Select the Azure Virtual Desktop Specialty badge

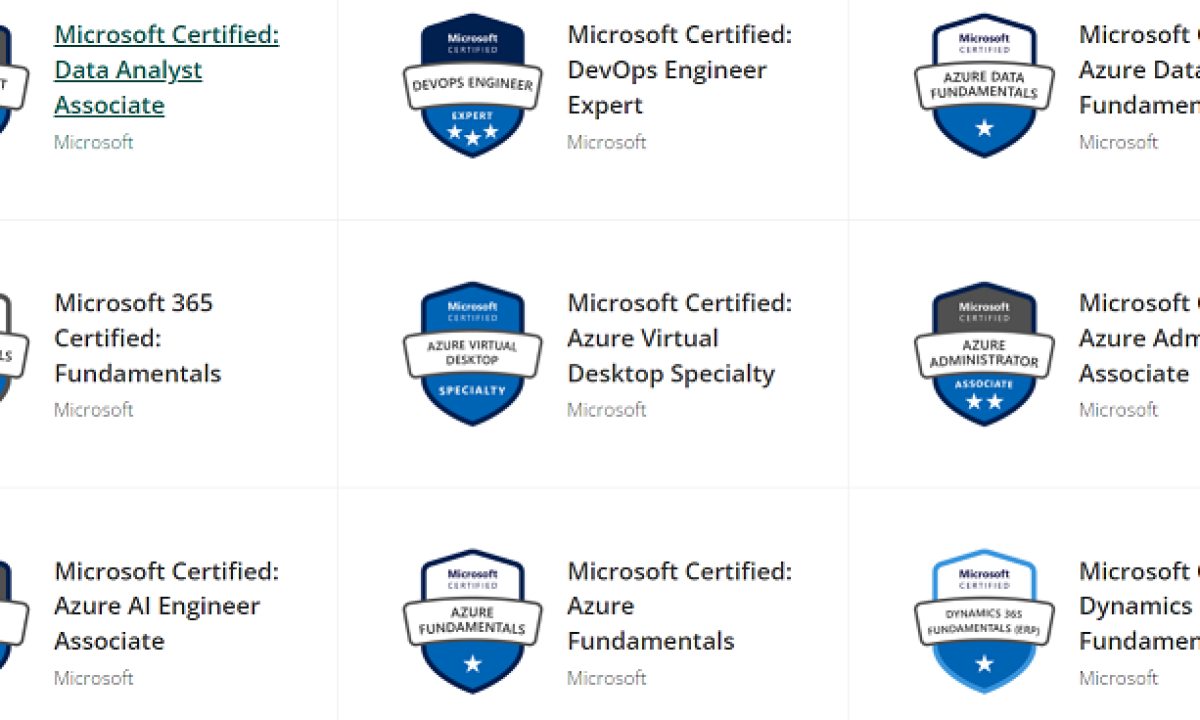coord(472,354)
